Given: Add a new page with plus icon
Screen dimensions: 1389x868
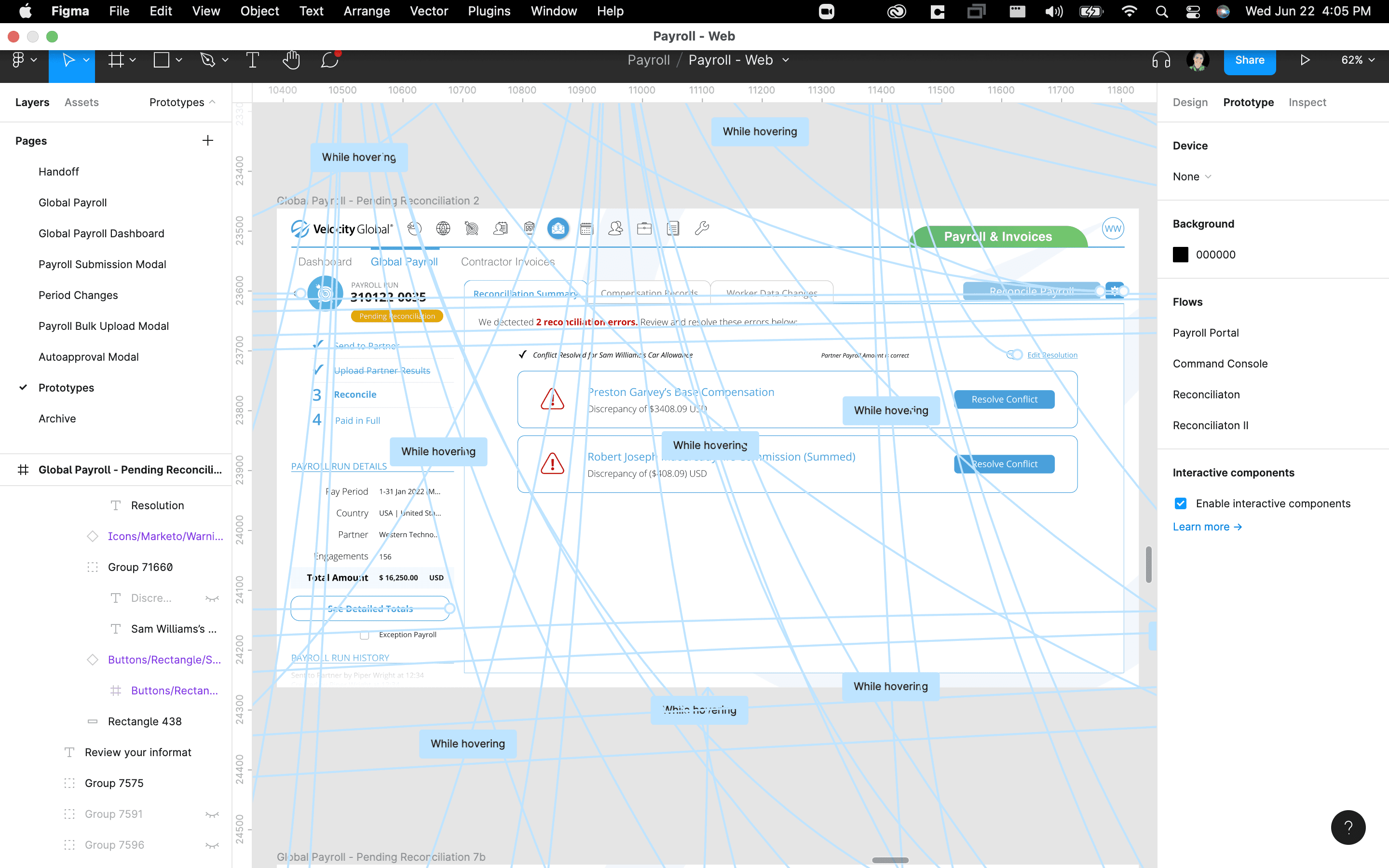Looking at the screenshot, I should point(208,141).
